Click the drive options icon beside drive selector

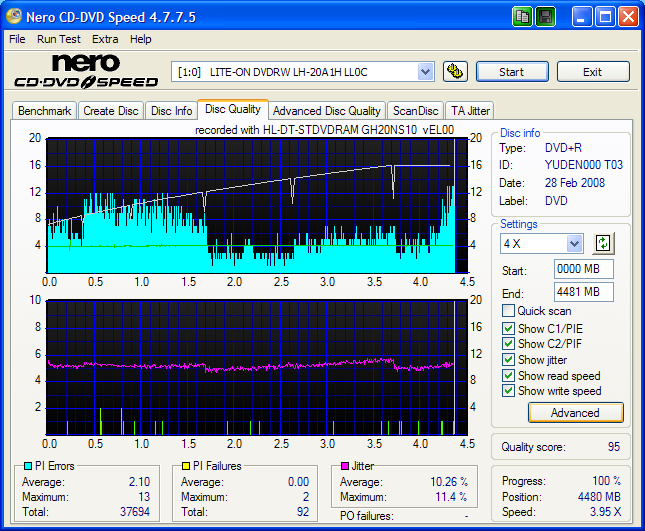455,72
